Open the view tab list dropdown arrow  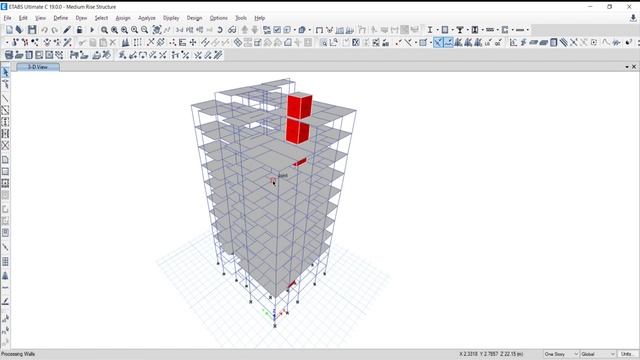click(x=627, y=67)
